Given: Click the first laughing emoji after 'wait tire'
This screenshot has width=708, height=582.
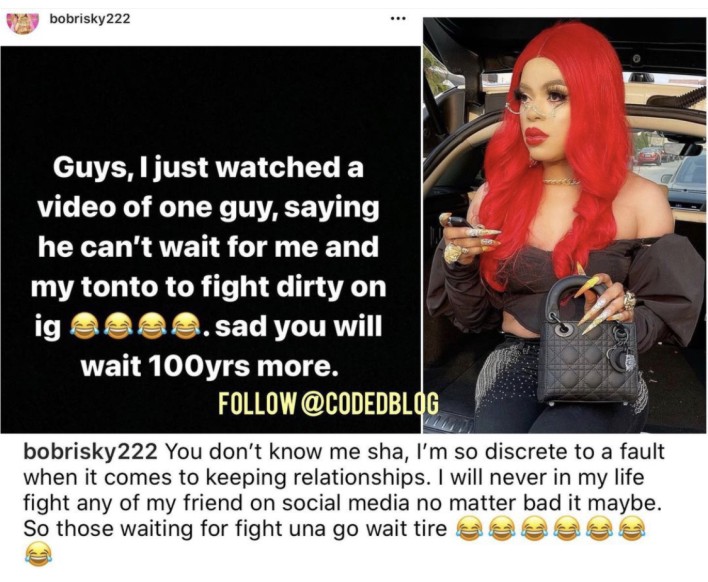Looking at the screenshot, I should pyautogui.click(x=469, y=529).
